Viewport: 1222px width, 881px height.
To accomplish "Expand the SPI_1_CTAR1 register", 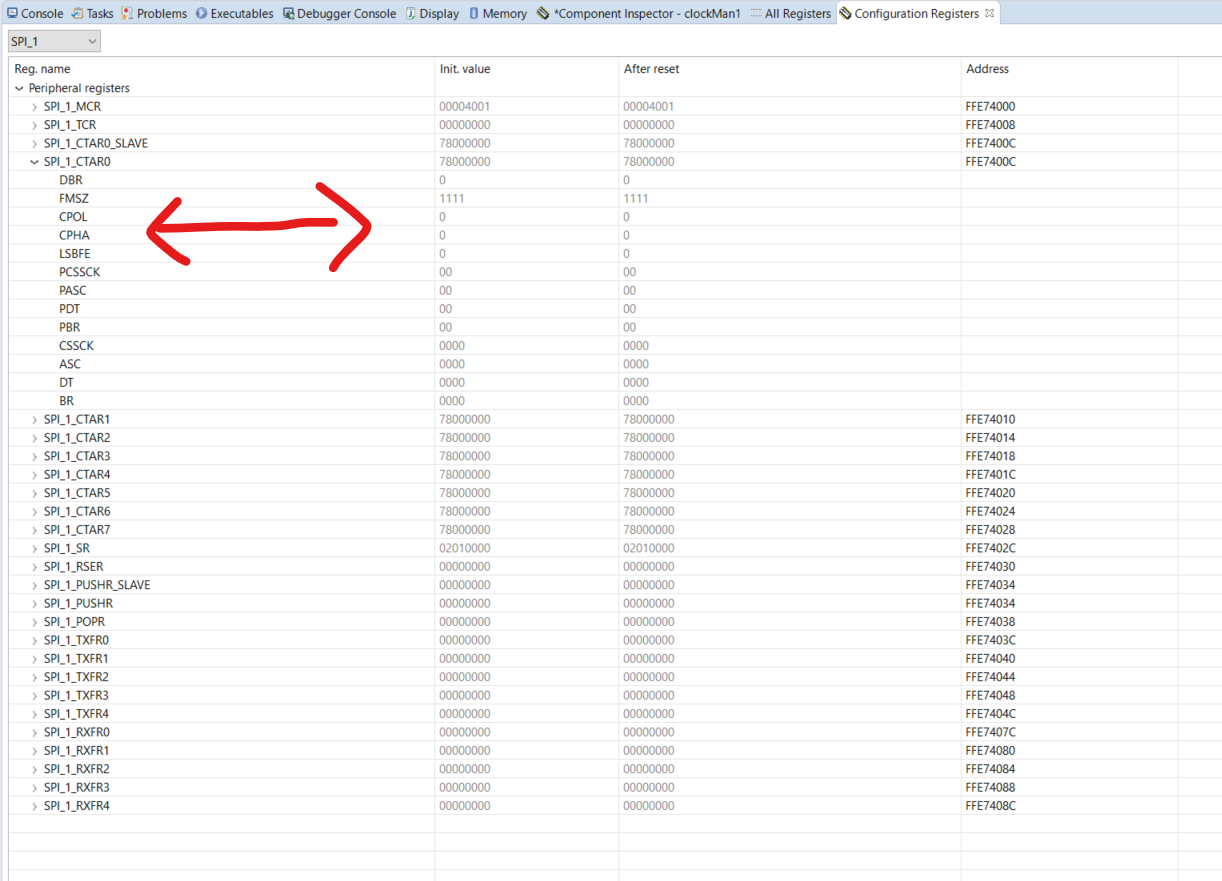I will 35,419.
